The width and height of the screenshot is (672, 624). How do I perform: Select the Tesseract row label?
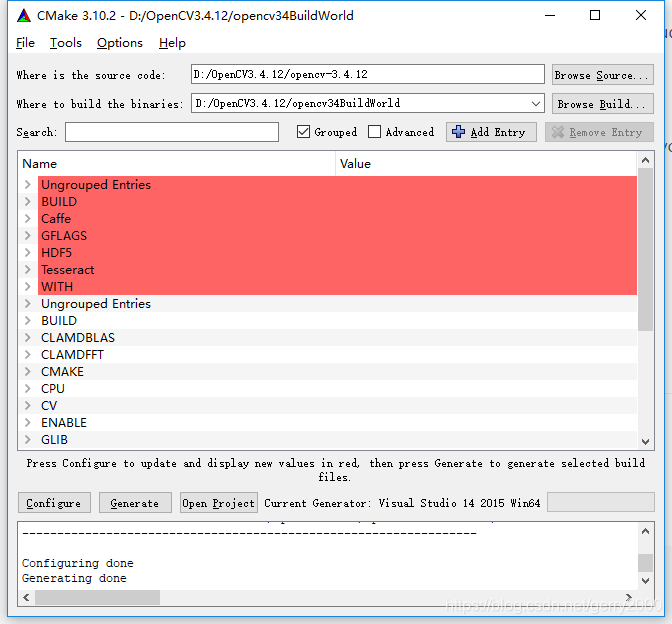[68, 270]
